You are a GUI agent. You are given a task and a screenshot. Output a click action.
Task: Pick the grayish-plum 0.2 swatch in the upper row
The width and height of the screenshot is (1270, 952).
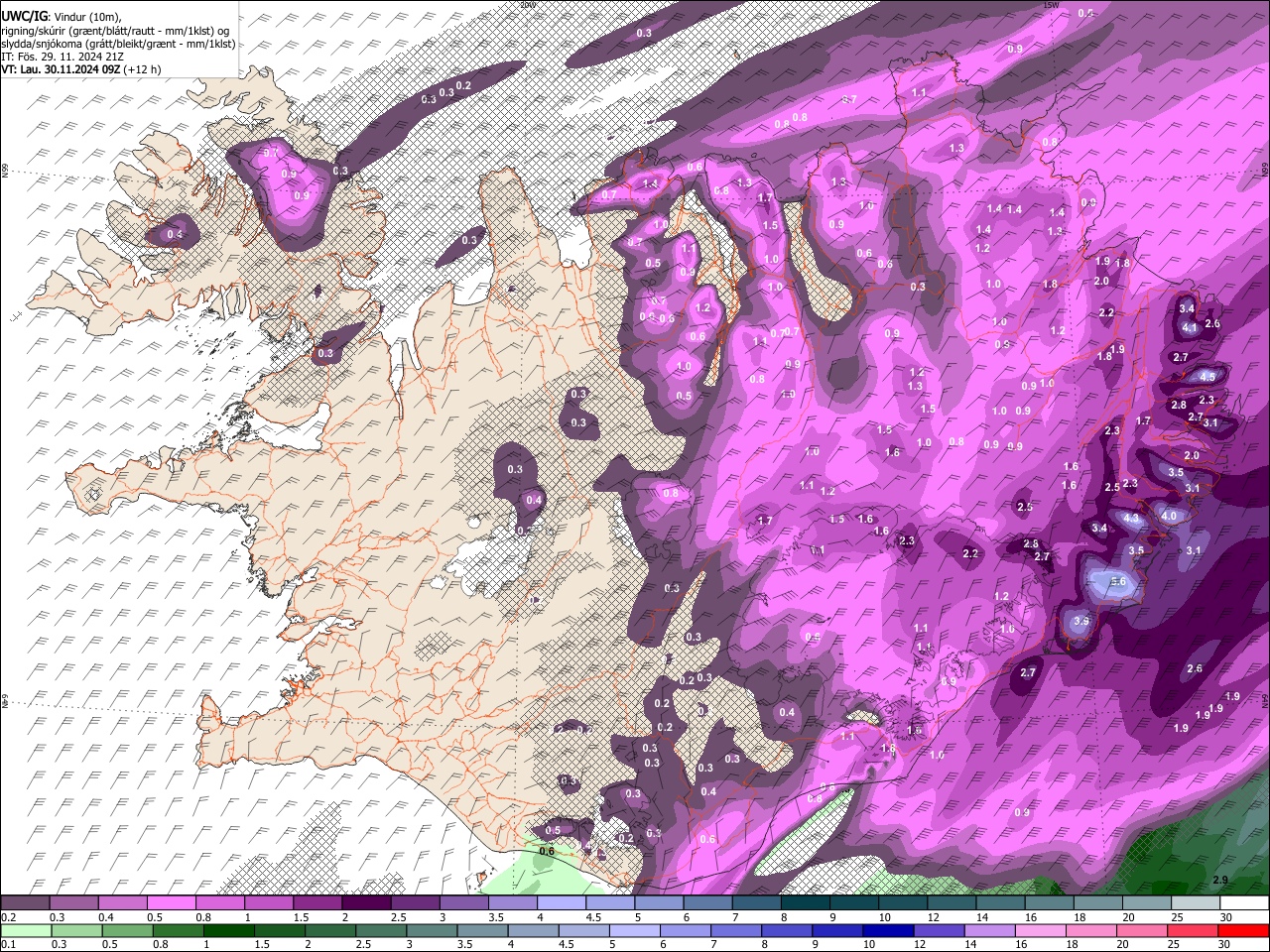(26, 903)
